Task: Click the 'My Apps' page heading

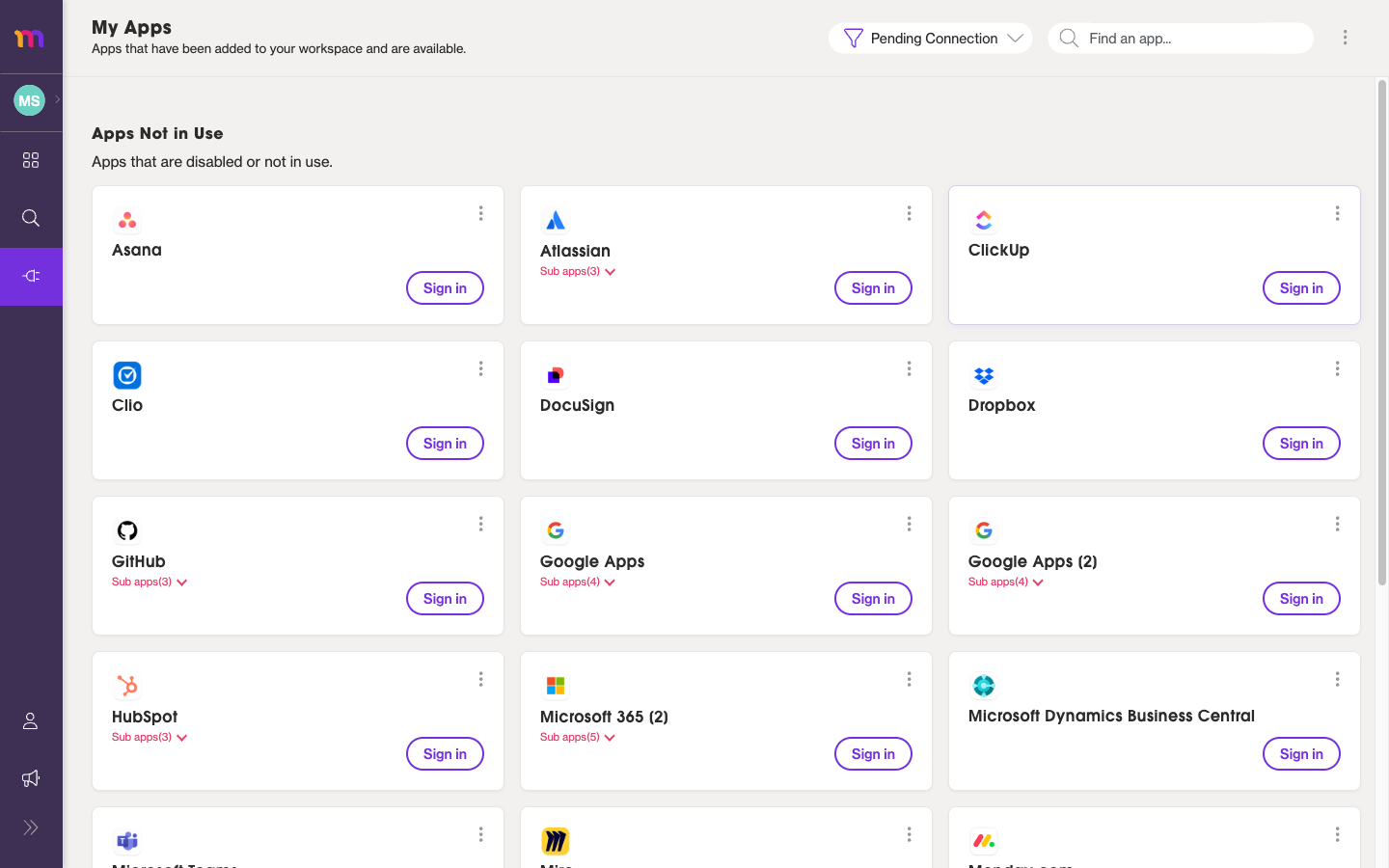Action: tap(131, 27)
